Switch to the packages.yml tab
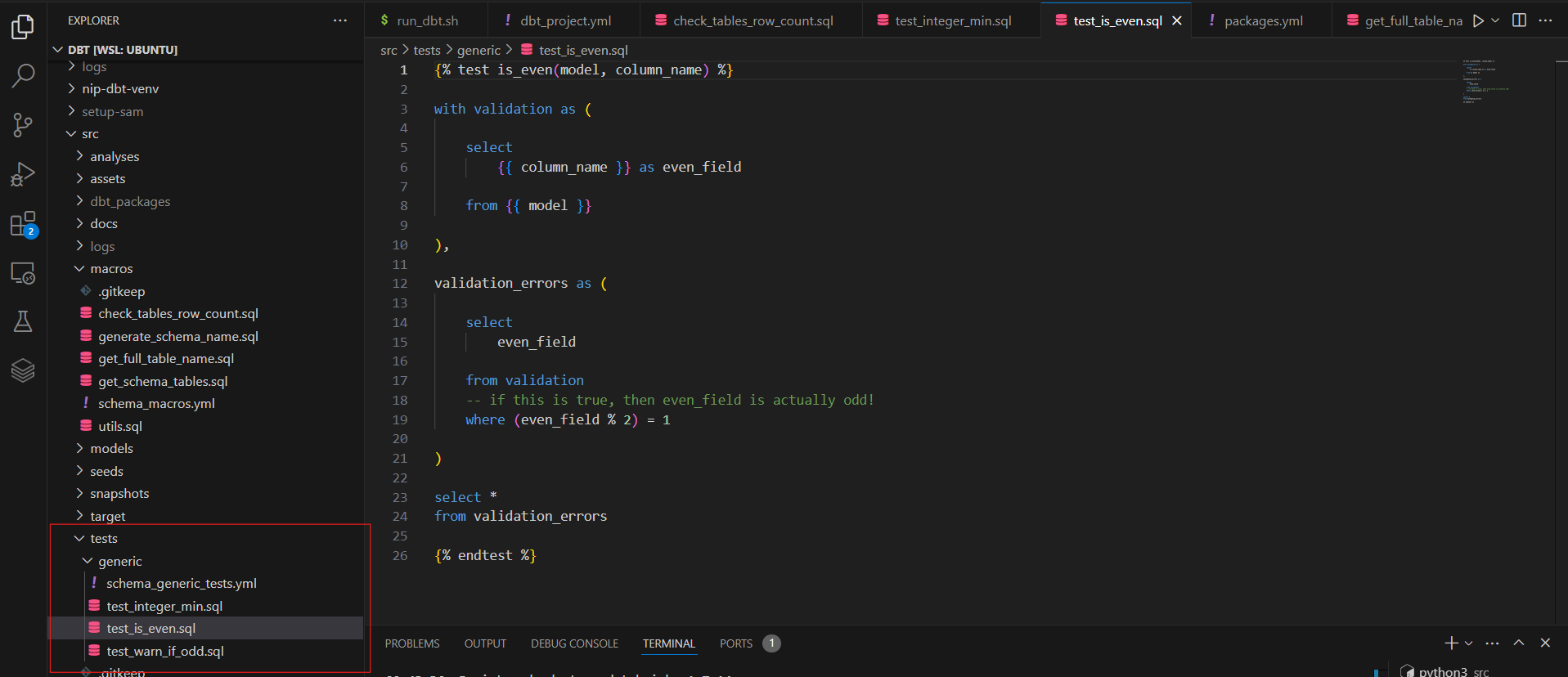Viewport: 1568px width, 677px height. (x=1262, y=20)
